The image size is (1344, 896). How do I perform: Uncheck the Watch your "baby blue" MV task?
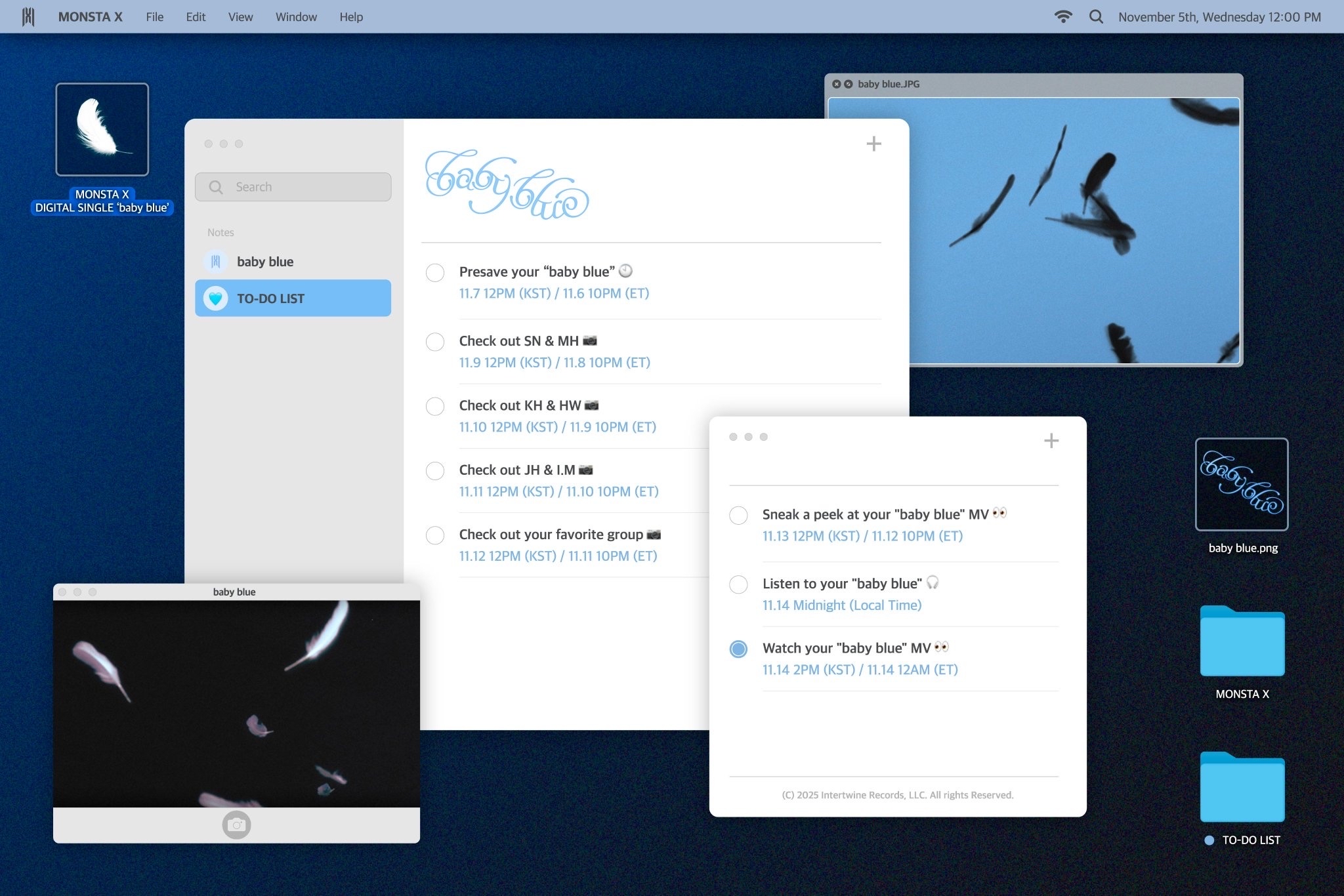738,649
